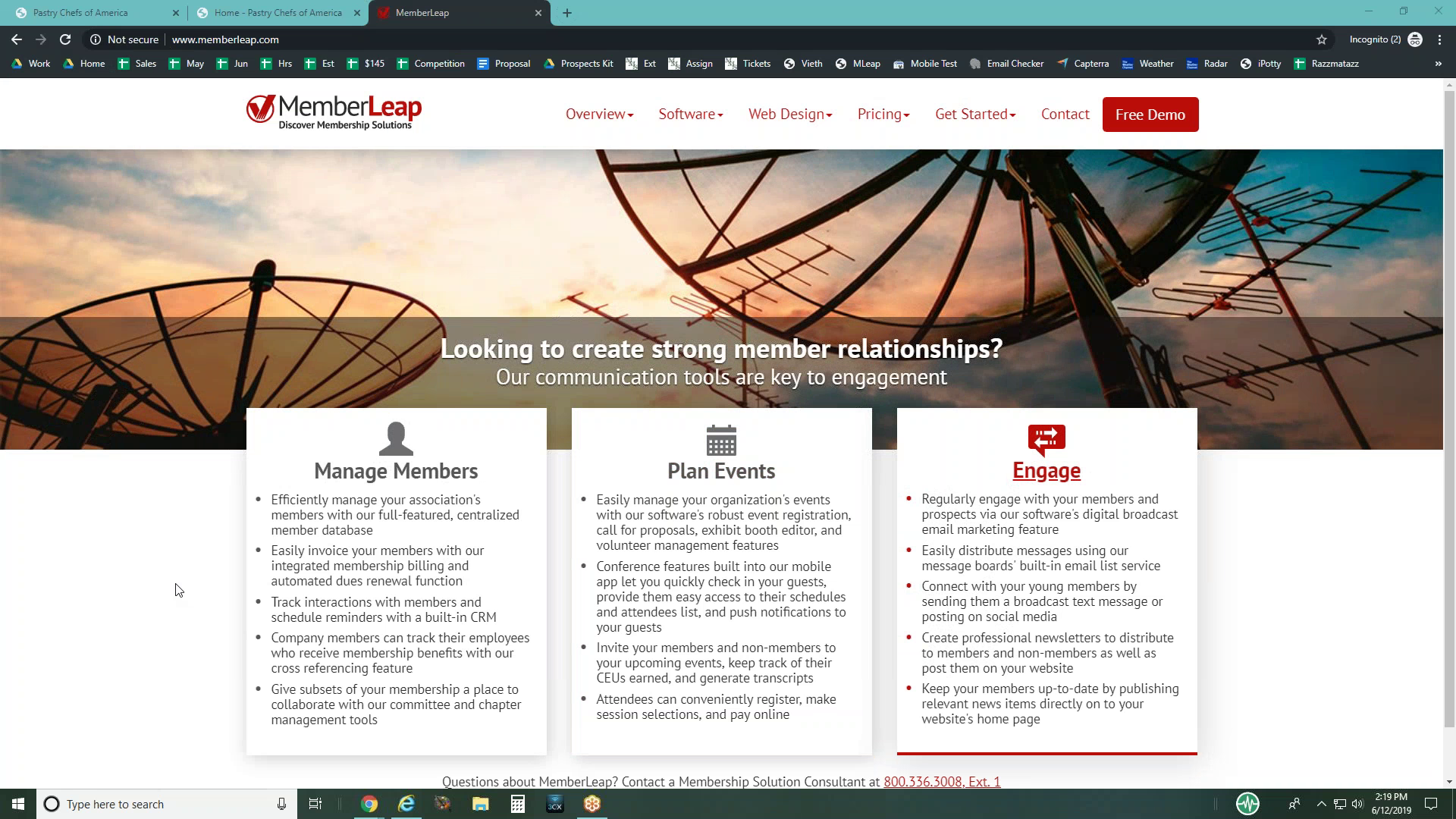This screenshot has width=1456, height=819.
Task: Open the Tickets bookmark
Action: [x=748, y=64]
